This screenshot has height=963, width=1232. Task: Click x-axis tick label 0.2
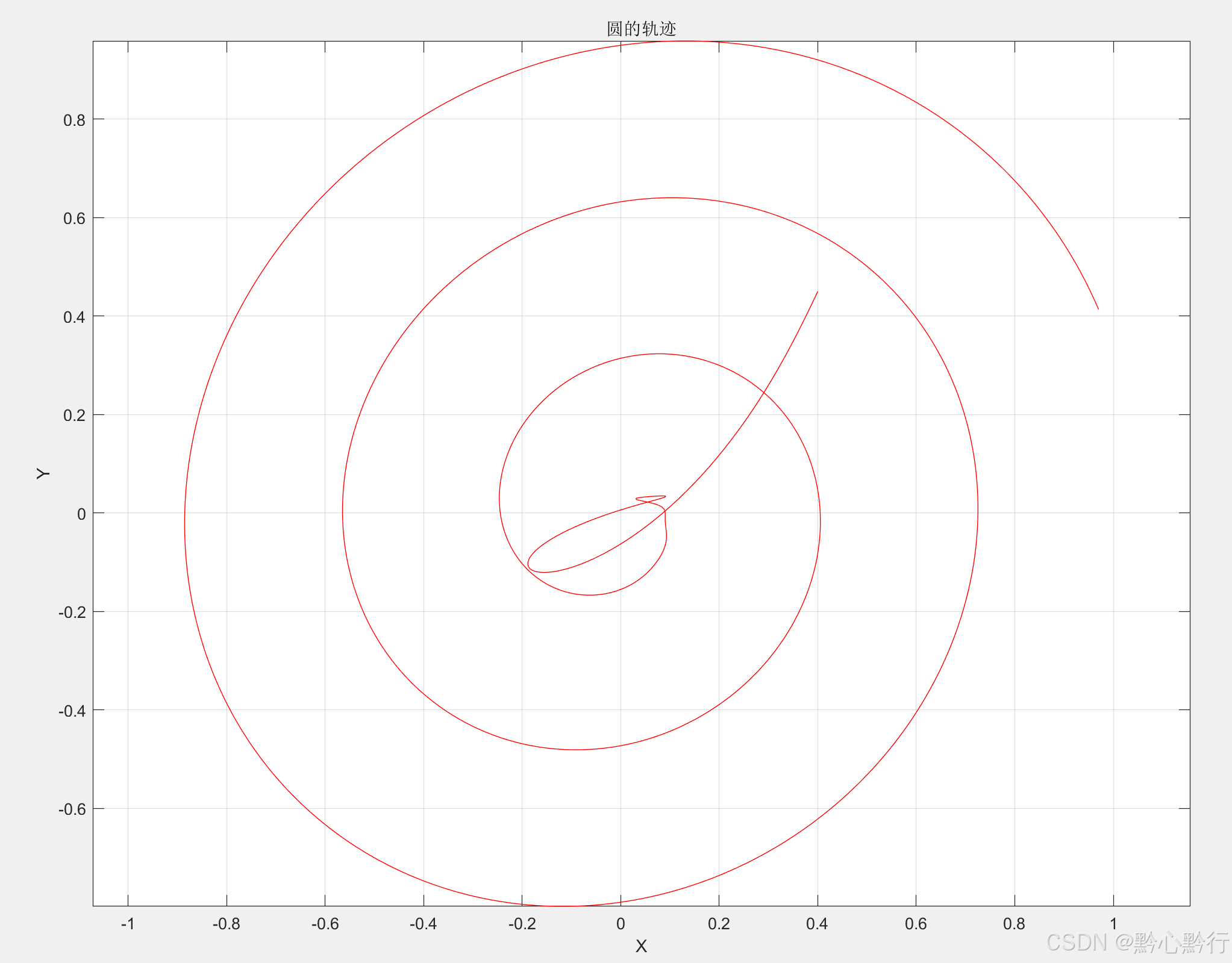(x=719, y=924)
